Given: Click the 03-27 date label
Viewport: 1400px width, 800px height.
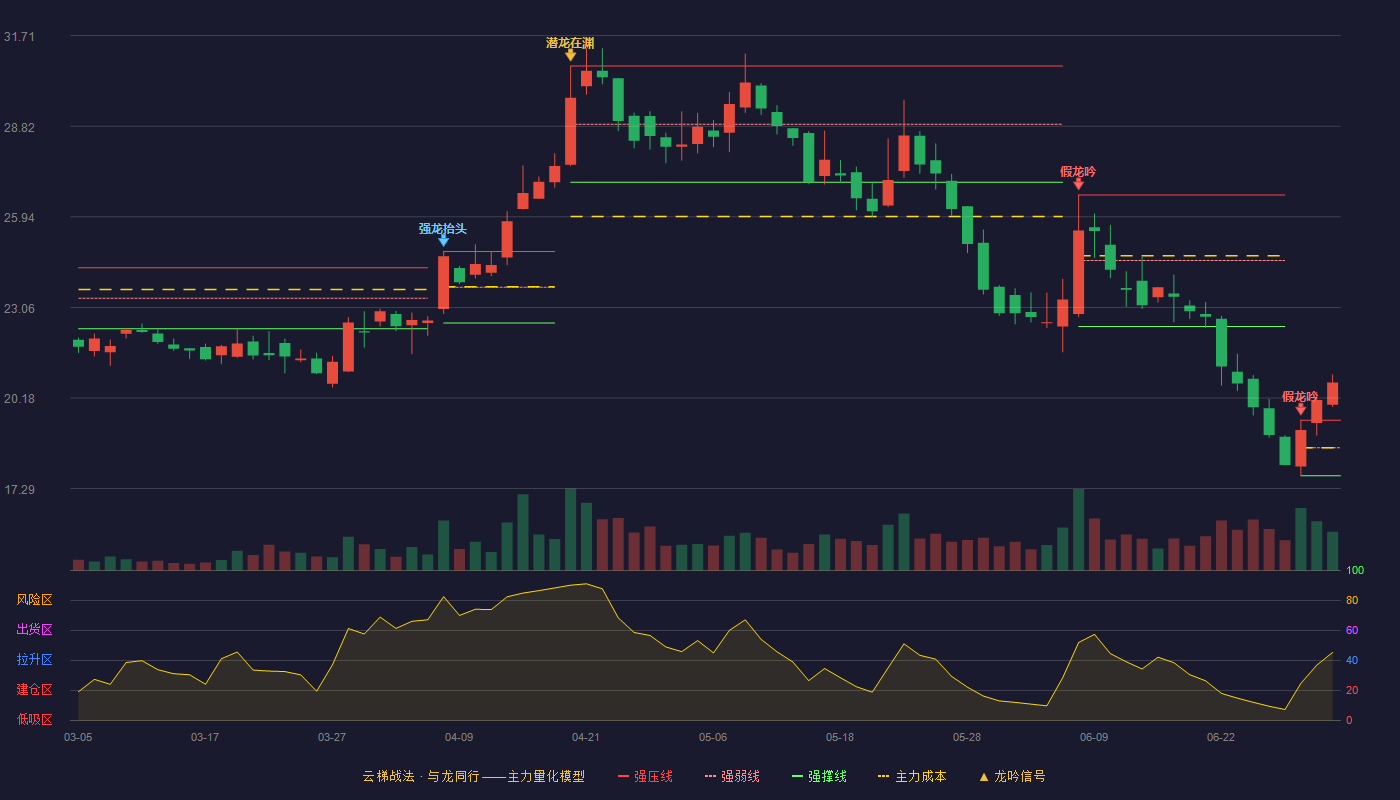Looking at the screenshot, I should (x=332, y=737).
